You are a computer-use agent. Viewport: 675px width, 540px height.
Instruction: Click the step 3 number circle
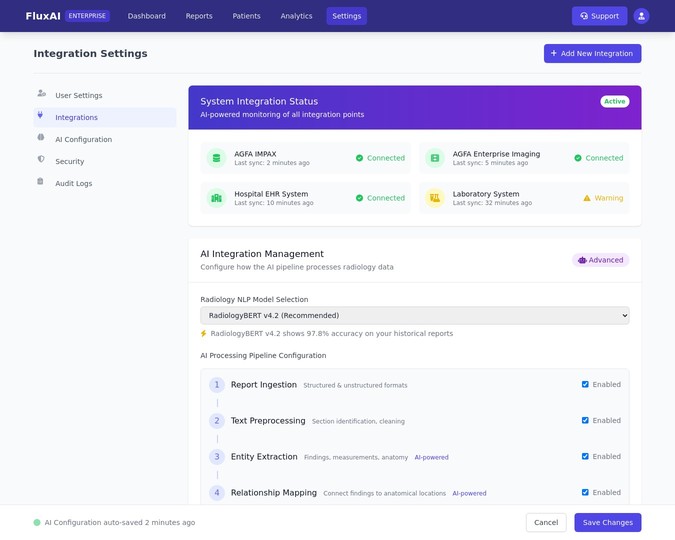(217, 456)
